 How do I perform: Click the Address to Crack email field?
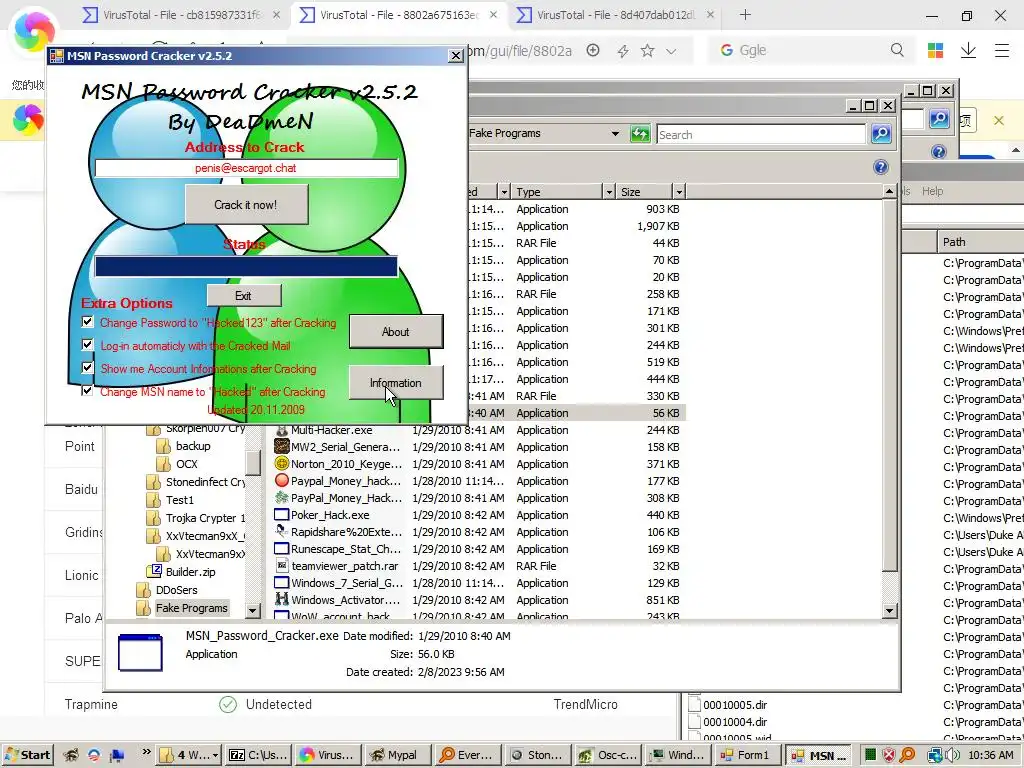pyautogui.click(x=246, y=168)
